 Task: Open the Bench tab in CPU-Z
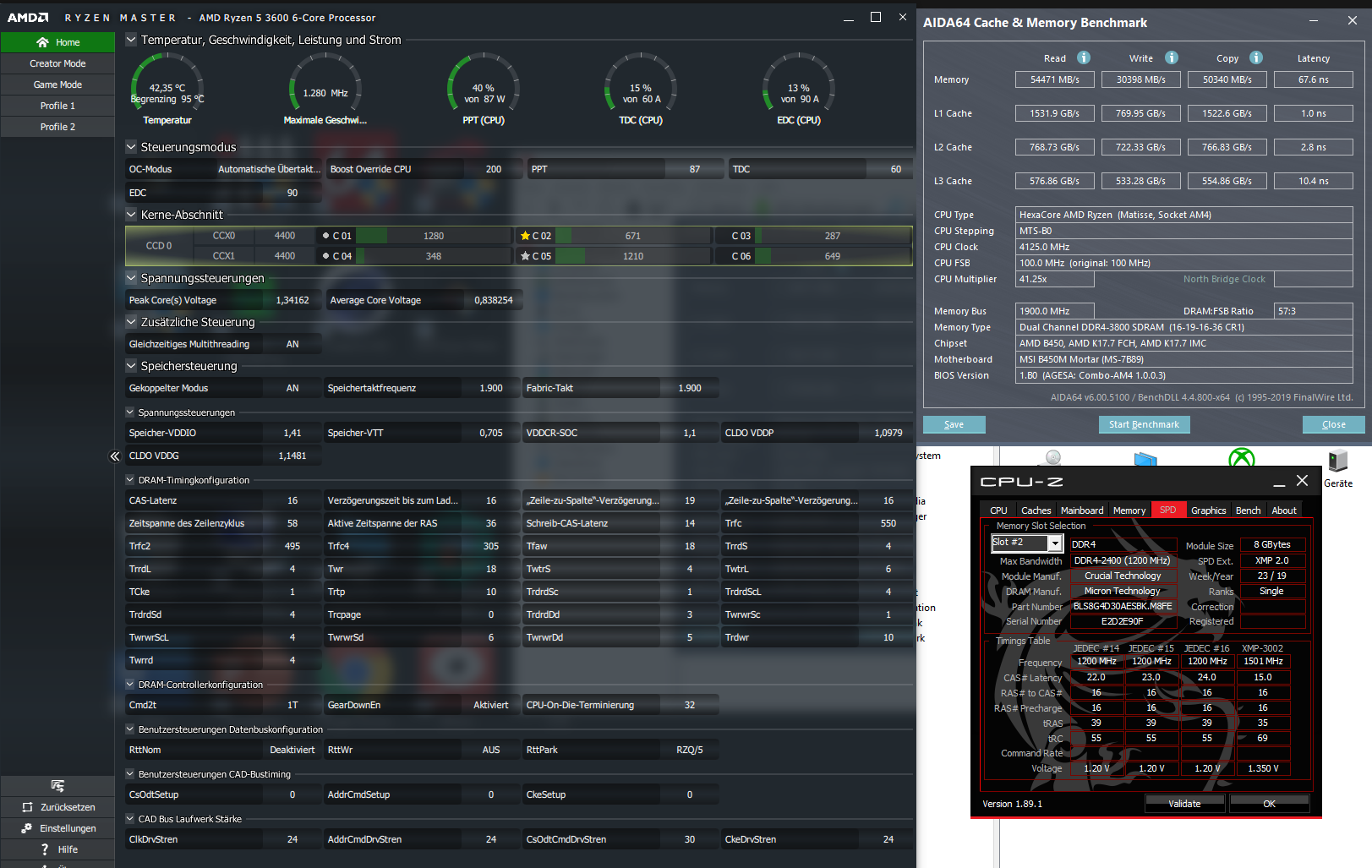click(x=1248, y=510)
